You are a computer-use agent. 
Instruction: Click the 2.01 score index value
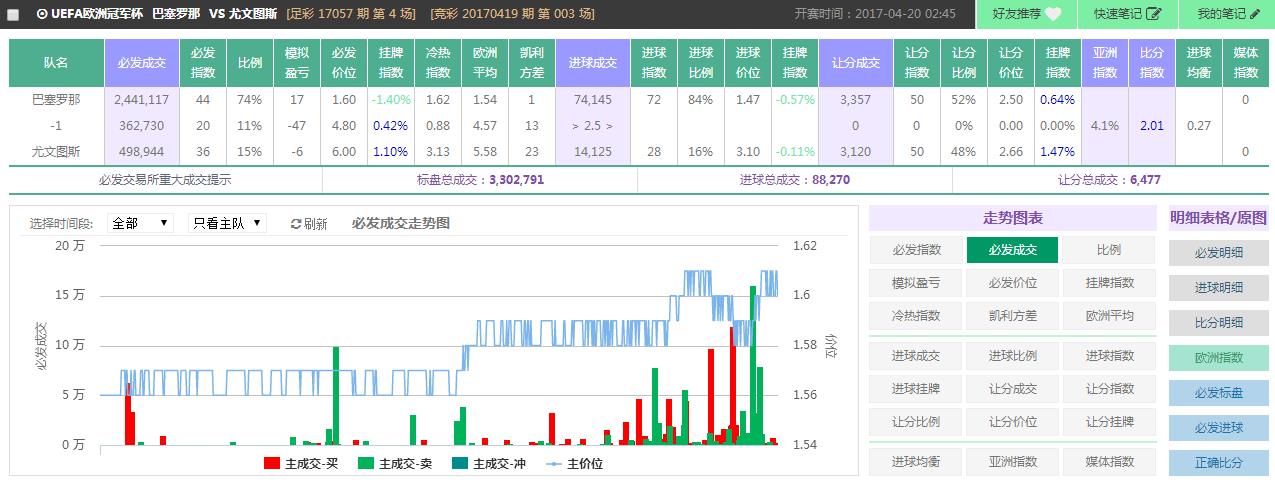(x=1152, y=126)
